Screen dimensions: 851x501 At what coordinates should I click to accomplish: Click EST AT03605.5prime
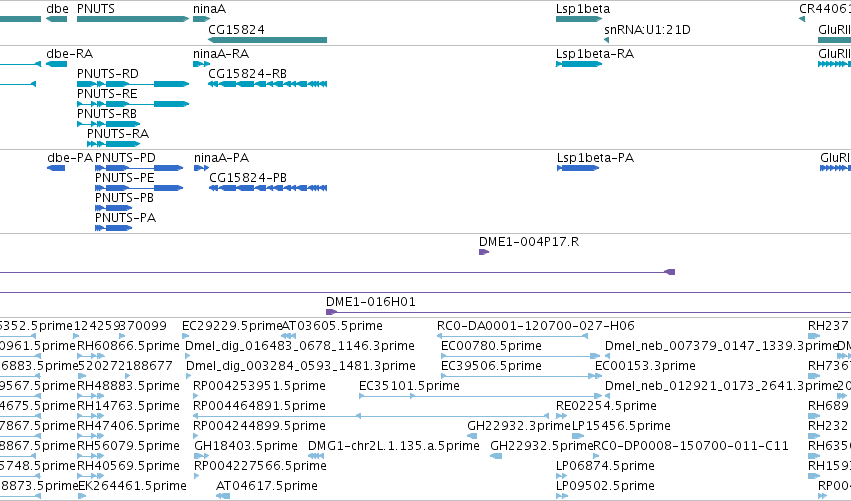pyautogui.click(x=332, y=326)
